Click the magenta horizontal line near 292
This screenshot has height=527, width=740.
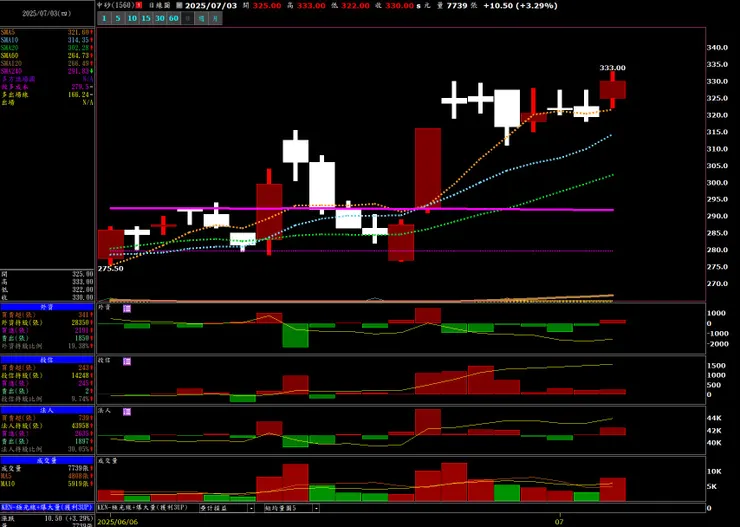pos(362,209)
